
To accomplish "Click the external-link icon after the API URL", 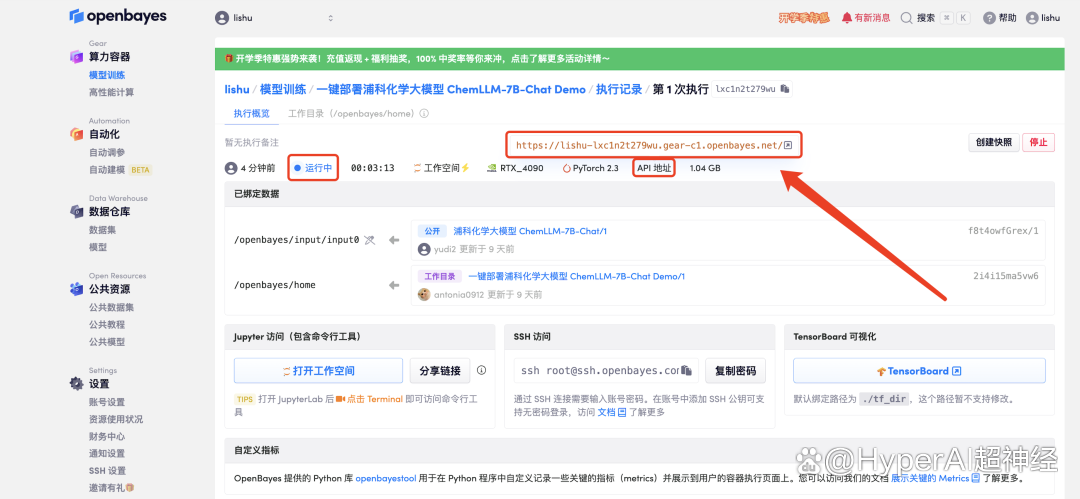I will coord(789,145).
